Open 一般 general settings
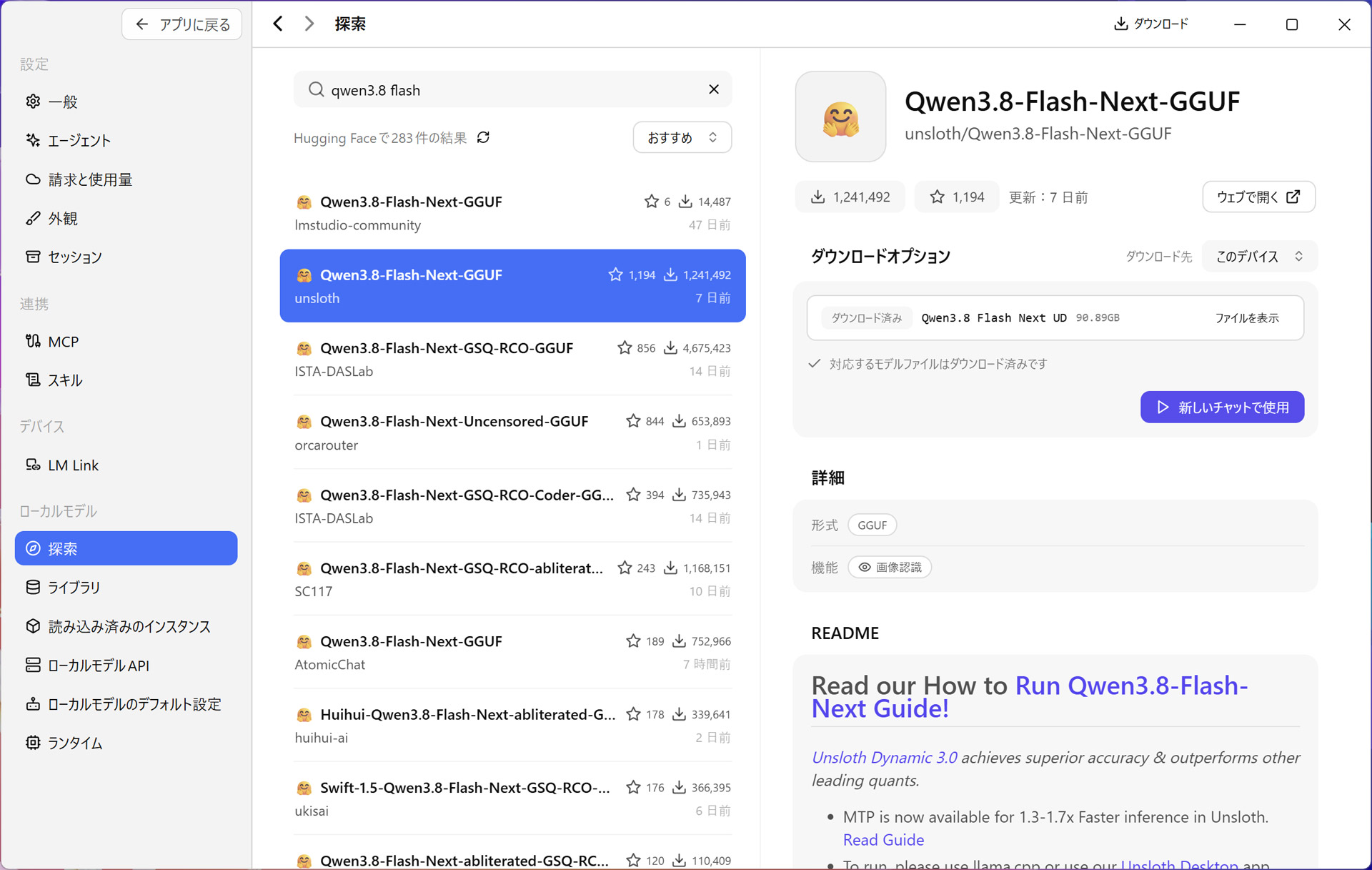Viewport: 1372px width, 870px height. point(126,102)
